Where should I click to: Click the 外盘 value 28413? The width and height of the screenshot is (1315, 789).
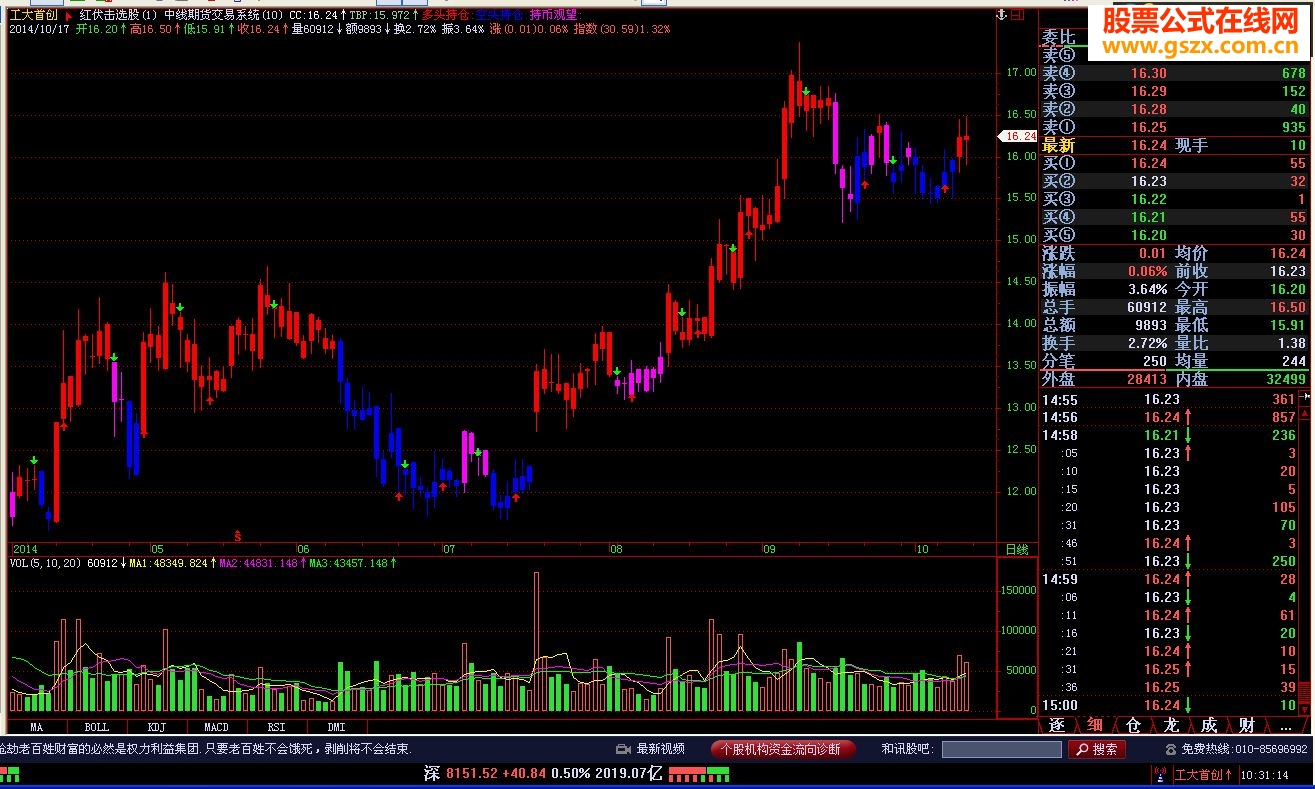(x=1147, y=379)
